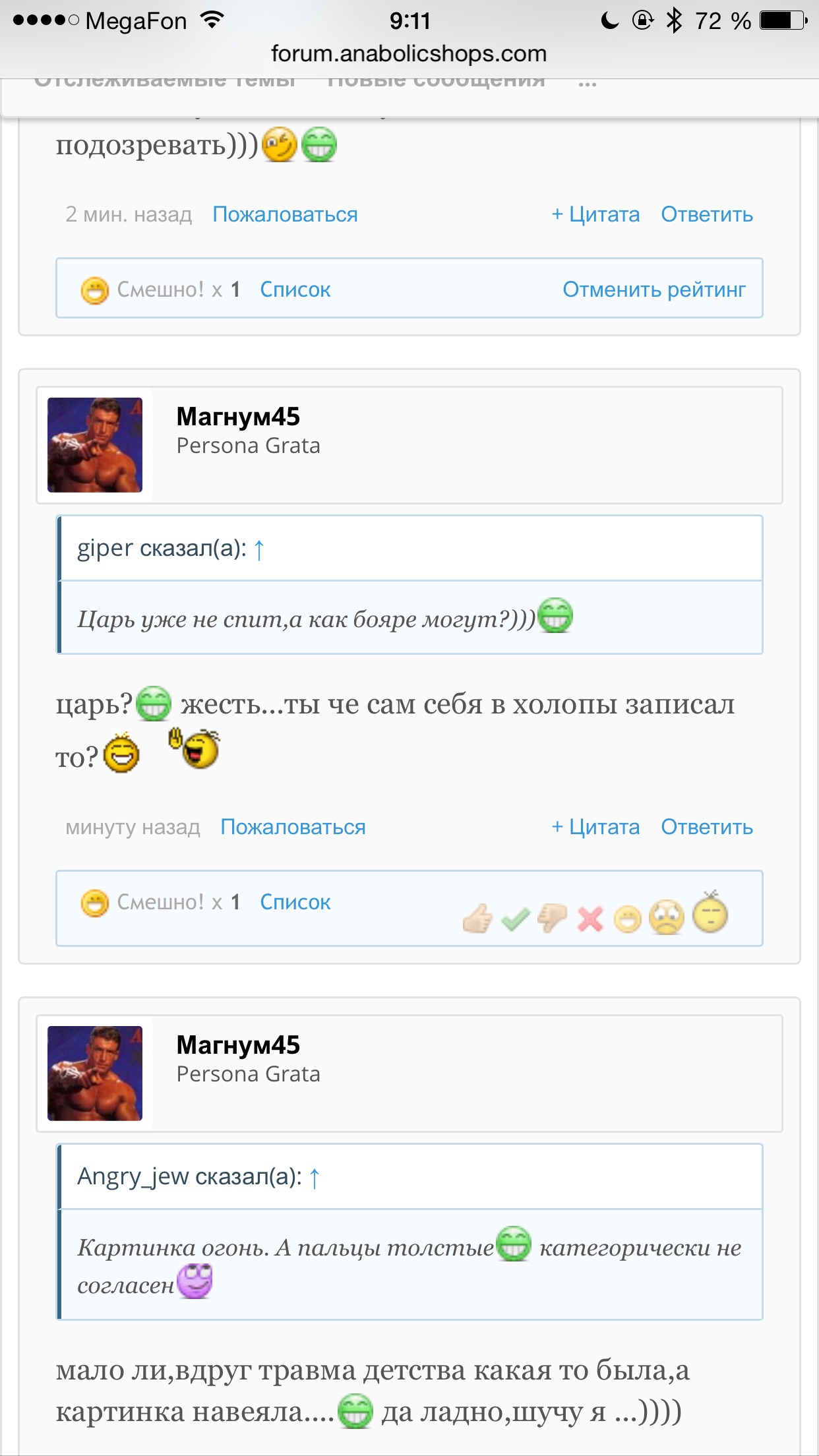Open 'Отслеживаемые темы' navigation tab
819x1456 pixels.
click(x=165, y=83)
